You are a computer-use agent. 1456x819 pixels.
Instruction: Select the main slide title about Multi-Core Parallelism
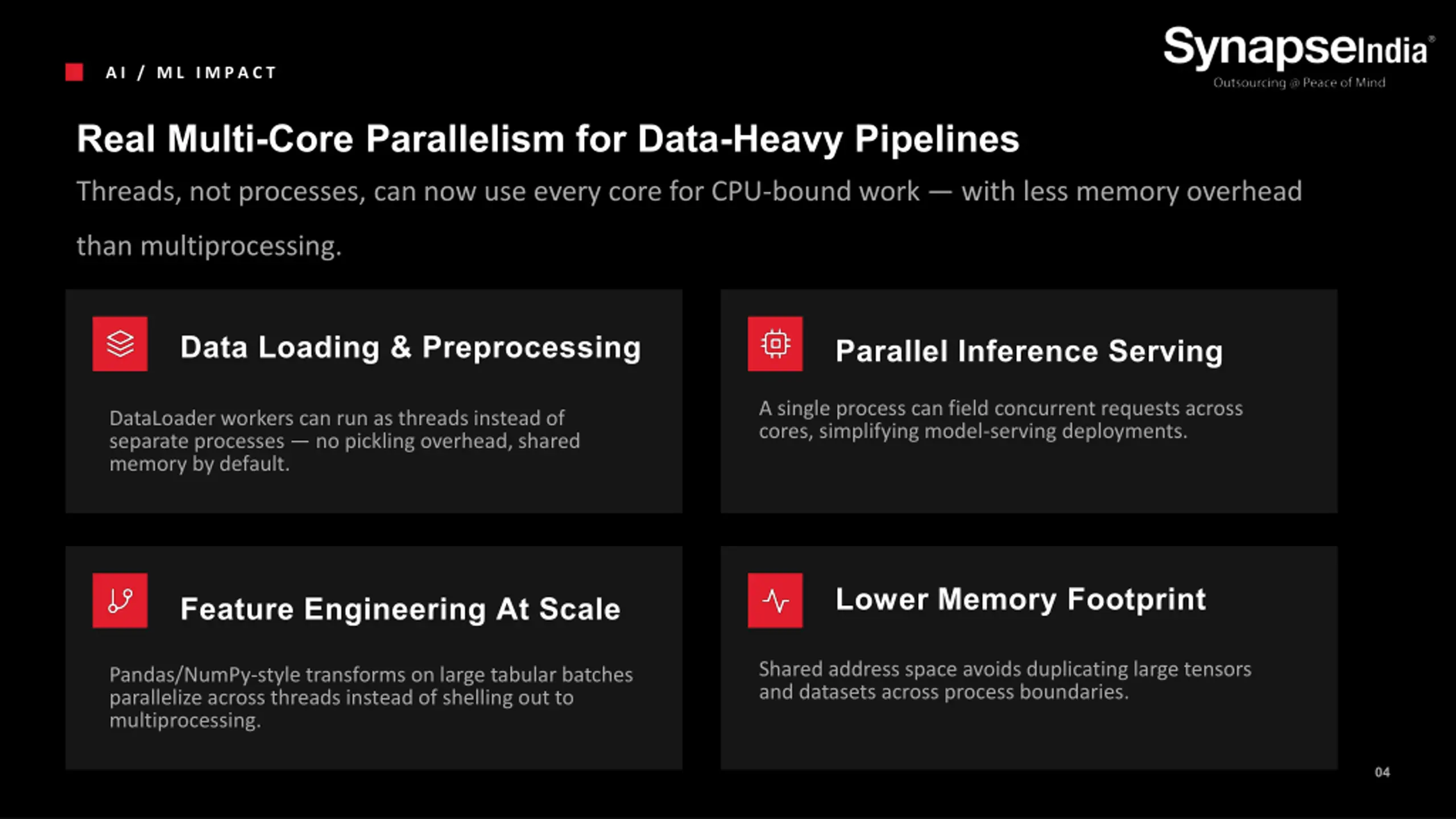[x=548, y=139]
